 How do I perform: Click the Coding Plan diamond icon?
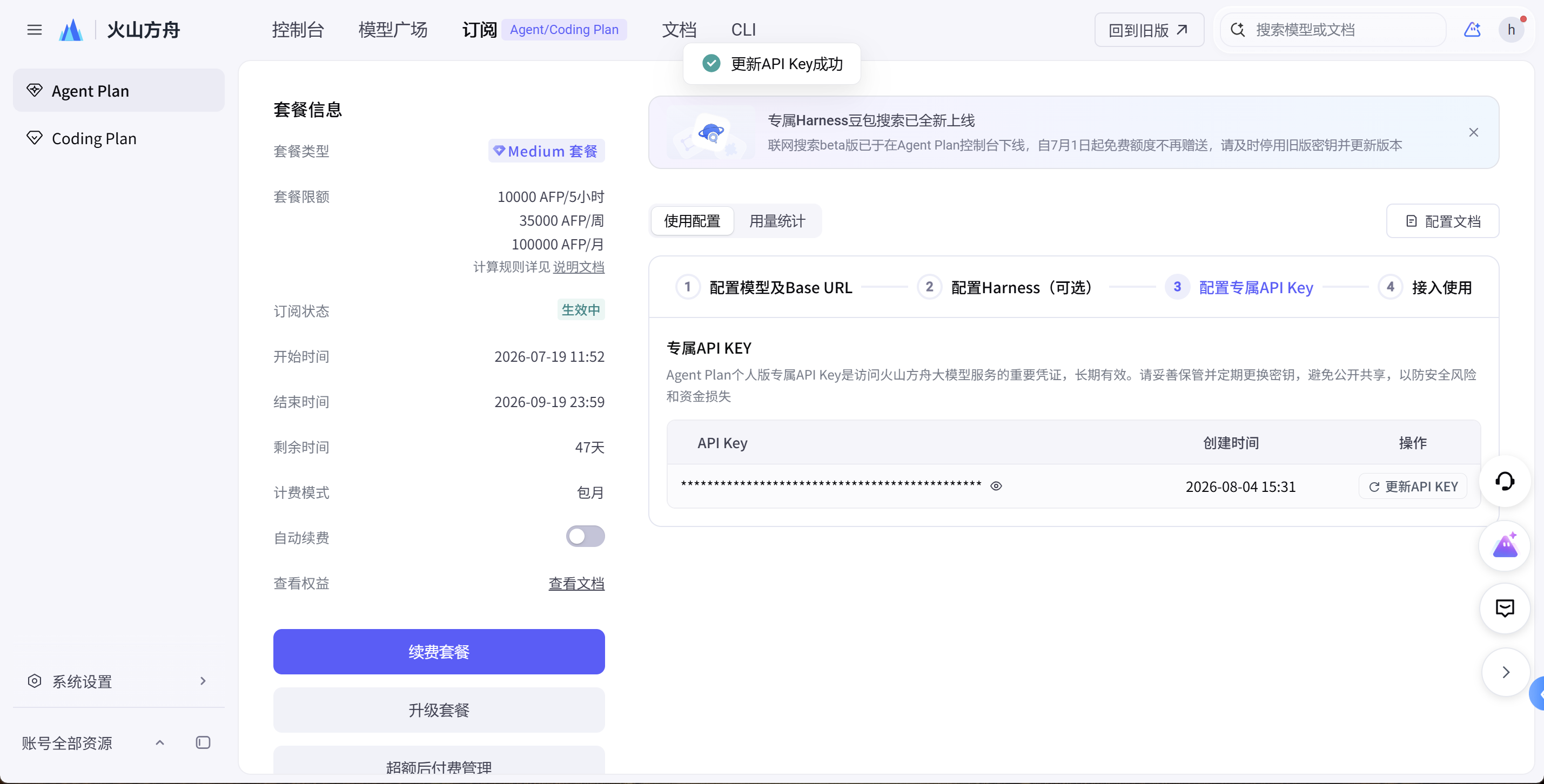[34, 138]
